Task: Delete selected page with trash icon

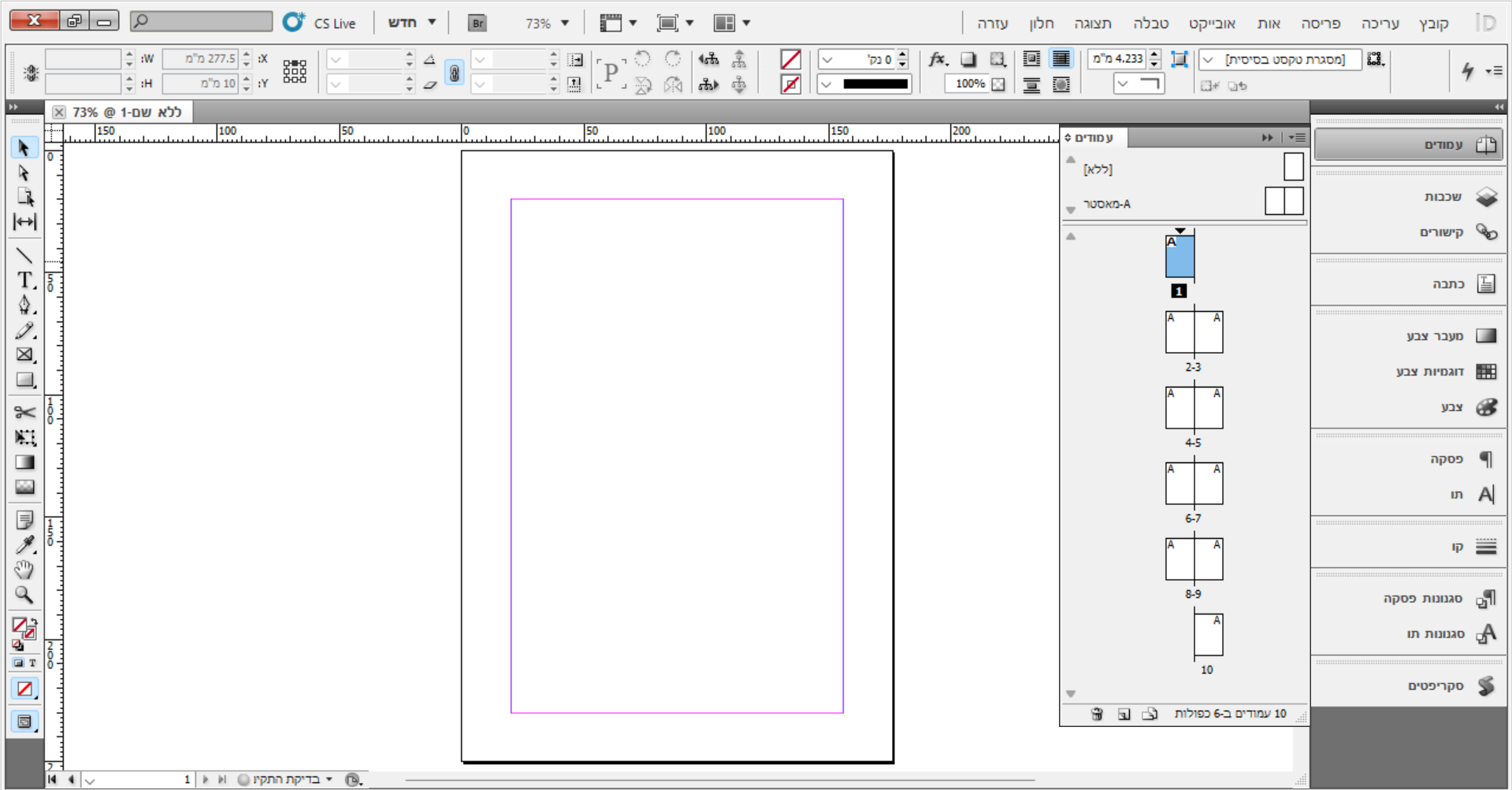Action: (x=1097, y=714)
